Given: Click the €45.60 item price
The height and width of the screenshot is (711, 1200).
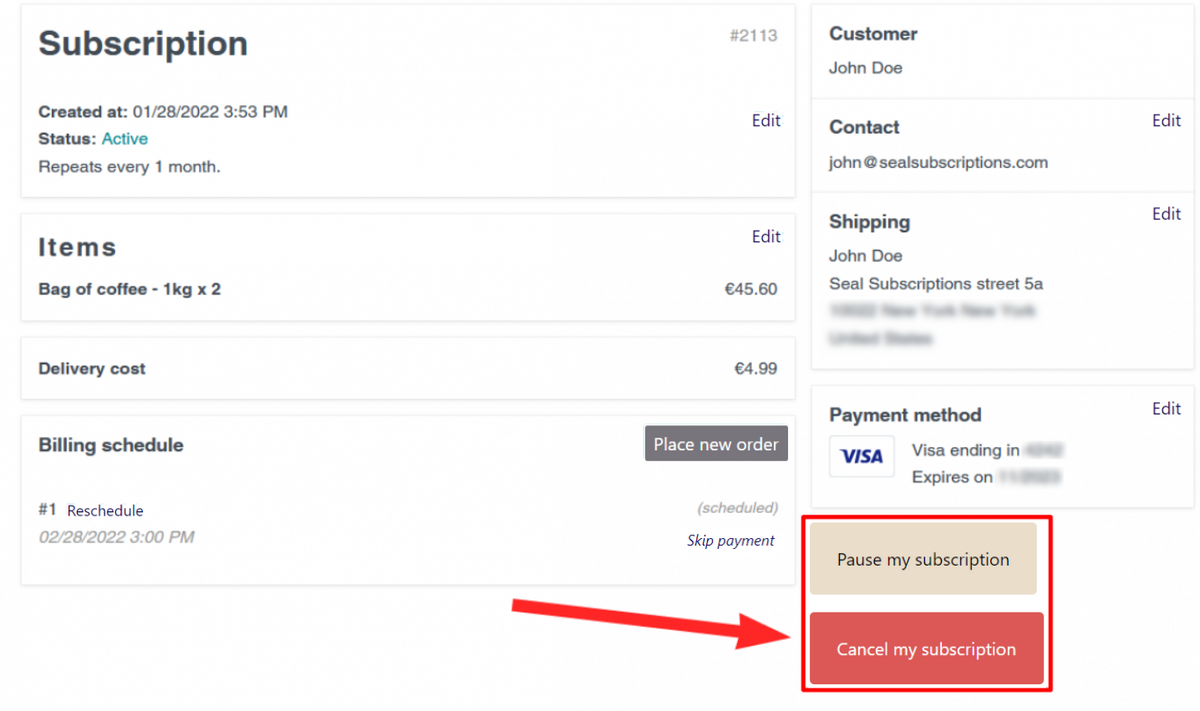Looking at the screenshot, I should [x=750, y=289].
